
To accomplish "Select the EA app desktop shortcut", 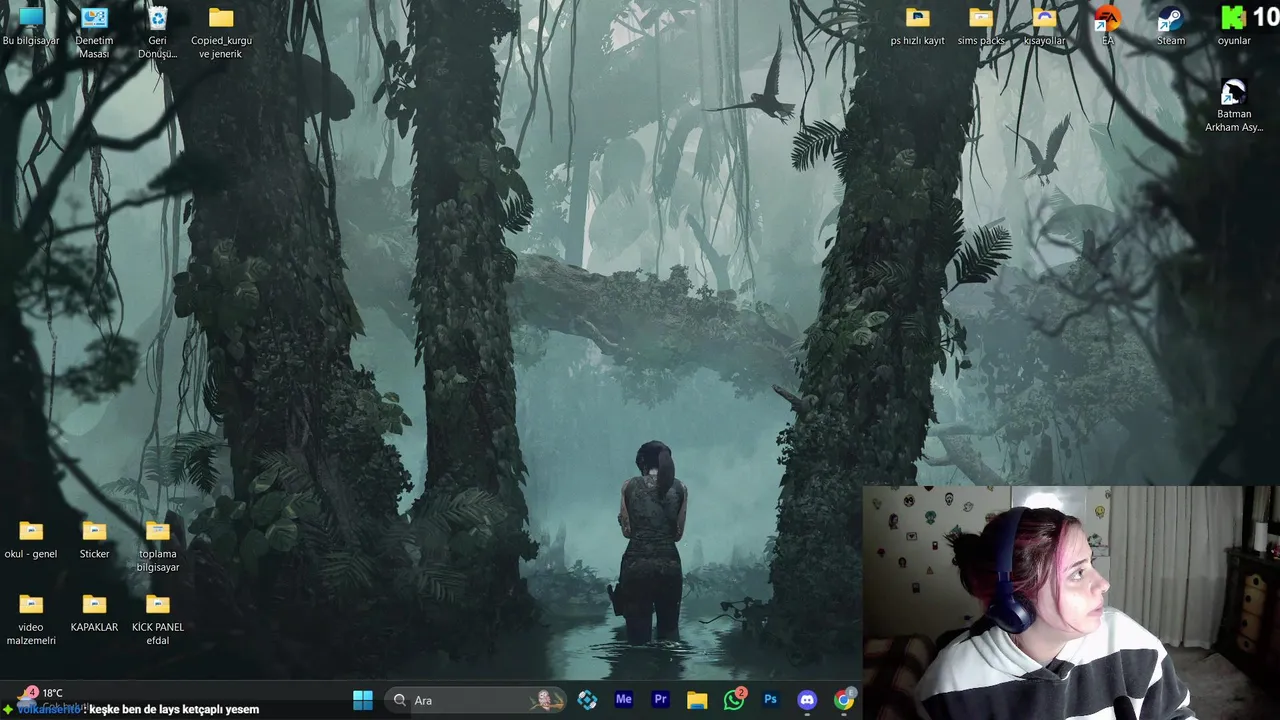I will point(1107,27).
